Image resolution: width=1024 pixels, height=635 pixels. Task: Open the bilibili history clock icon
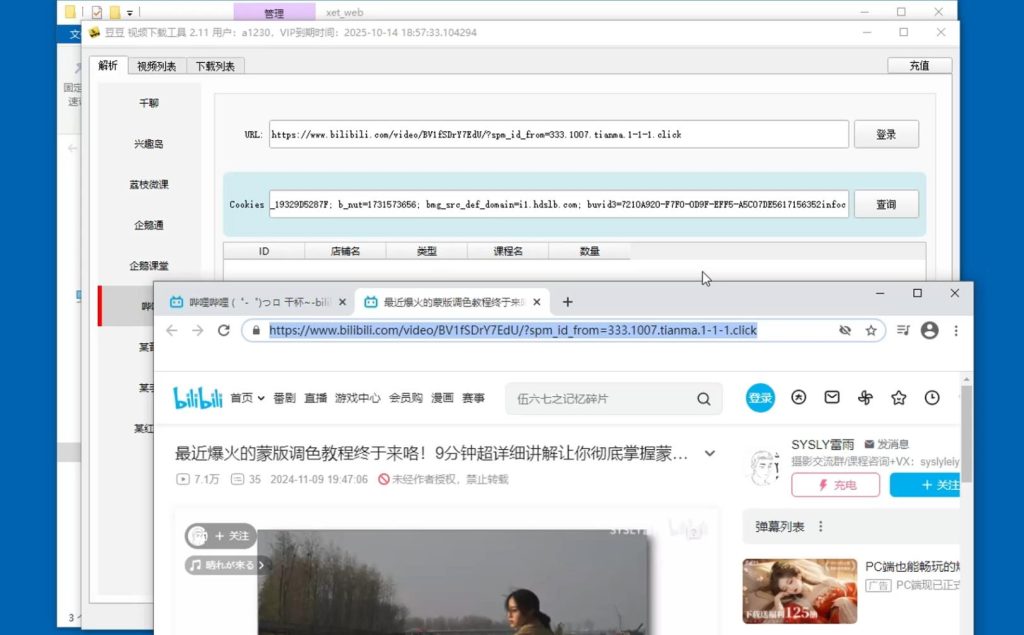pyautogui.click(x=932, y=397)
